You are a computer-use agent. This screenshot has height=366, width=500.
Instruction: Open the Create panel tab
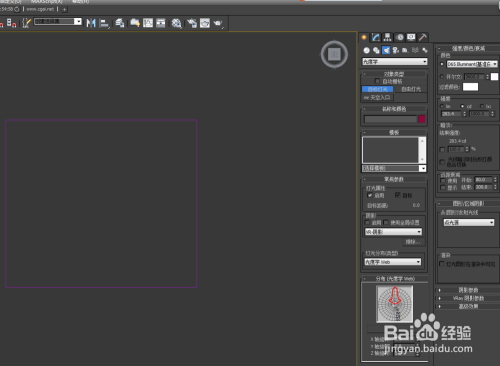click(364, 37)
